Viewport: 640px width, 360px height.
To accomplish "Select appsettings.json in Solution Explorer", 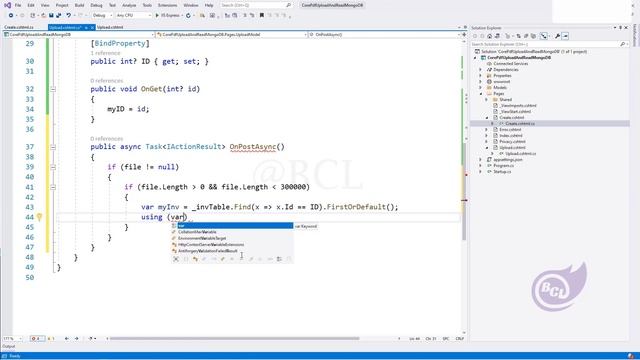I will click(x=508, y=160).
